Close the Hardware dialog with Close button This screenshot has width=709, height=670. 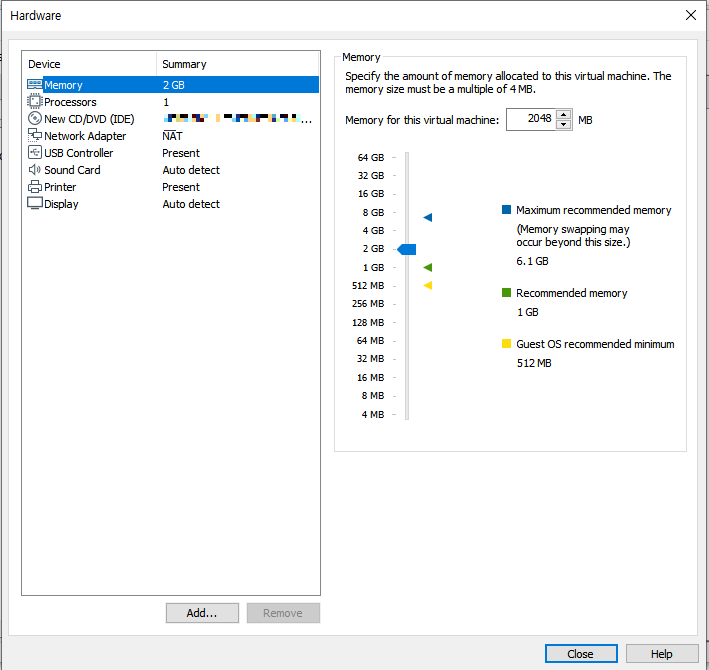pos(581,654)
